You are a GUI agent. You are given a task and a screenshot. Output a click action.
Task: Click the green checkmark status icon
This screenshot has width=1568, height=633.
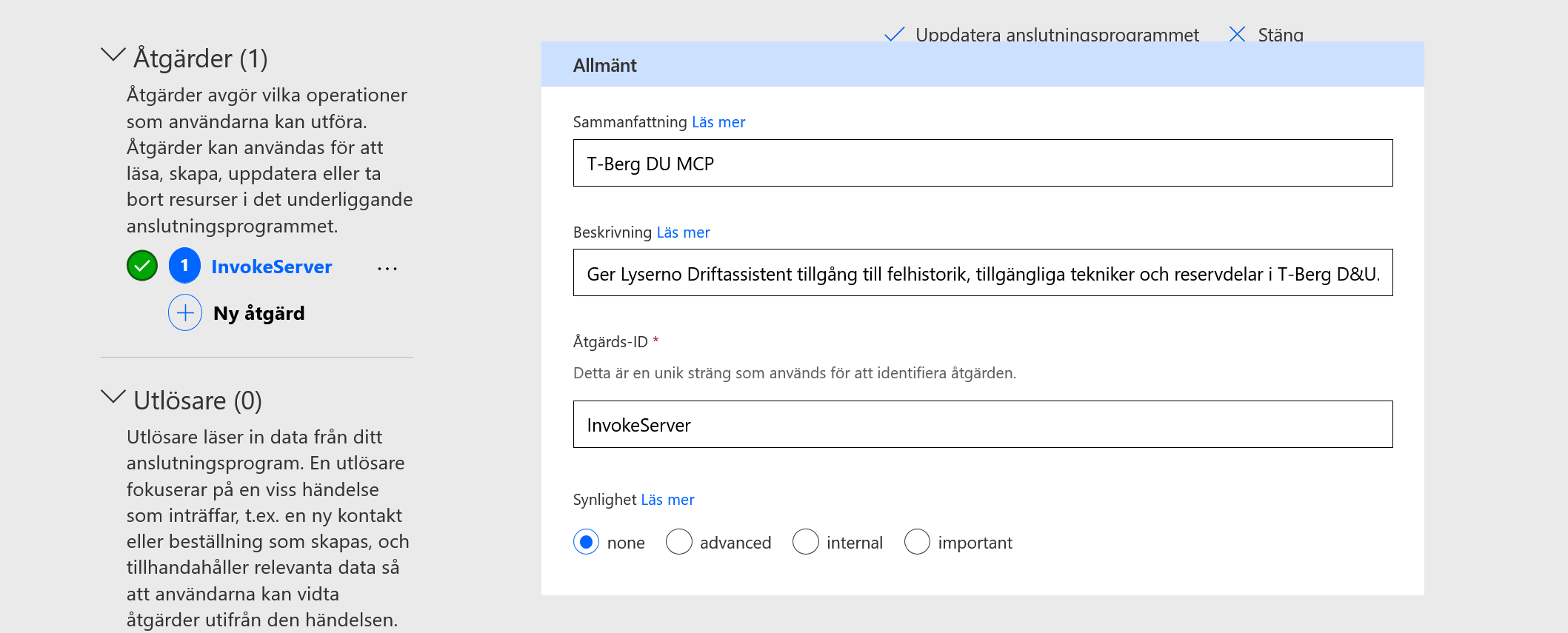tap(142, 266)
